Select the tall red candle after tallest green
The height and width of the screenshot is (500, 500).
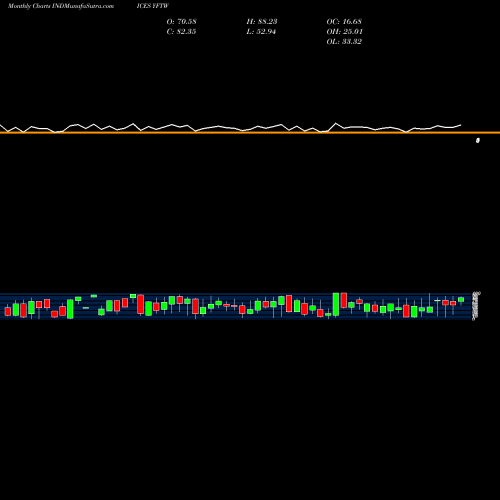click(344, 300)
